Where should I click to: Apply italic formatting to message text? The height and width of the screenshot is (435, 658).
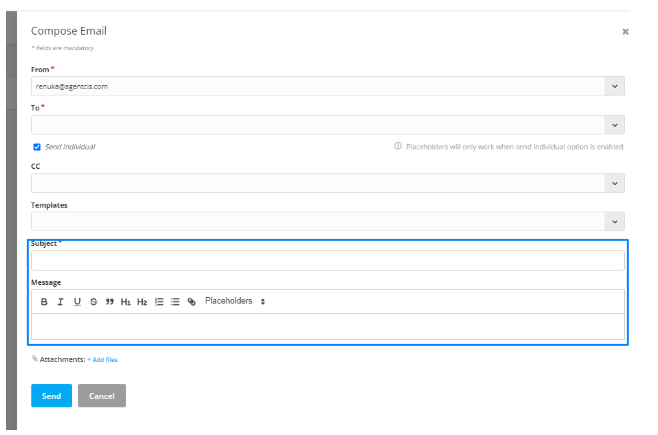[x=60, y=301]
